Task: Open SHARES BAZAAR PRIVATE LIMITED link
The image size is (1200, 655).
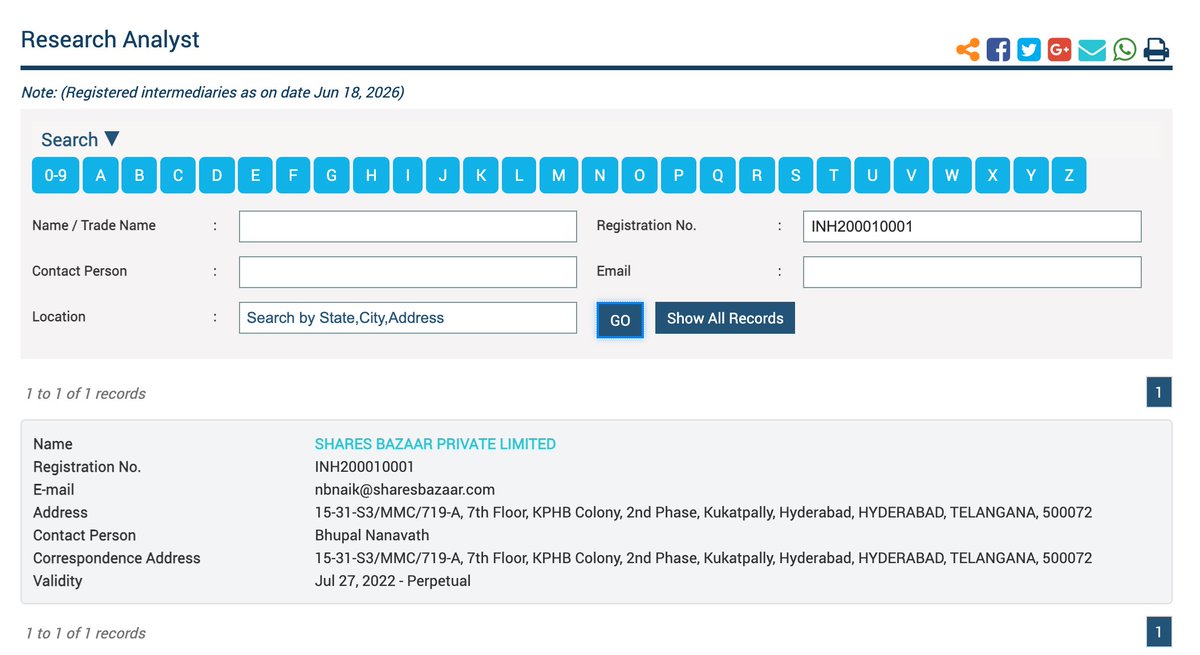Action: (435, 444)
